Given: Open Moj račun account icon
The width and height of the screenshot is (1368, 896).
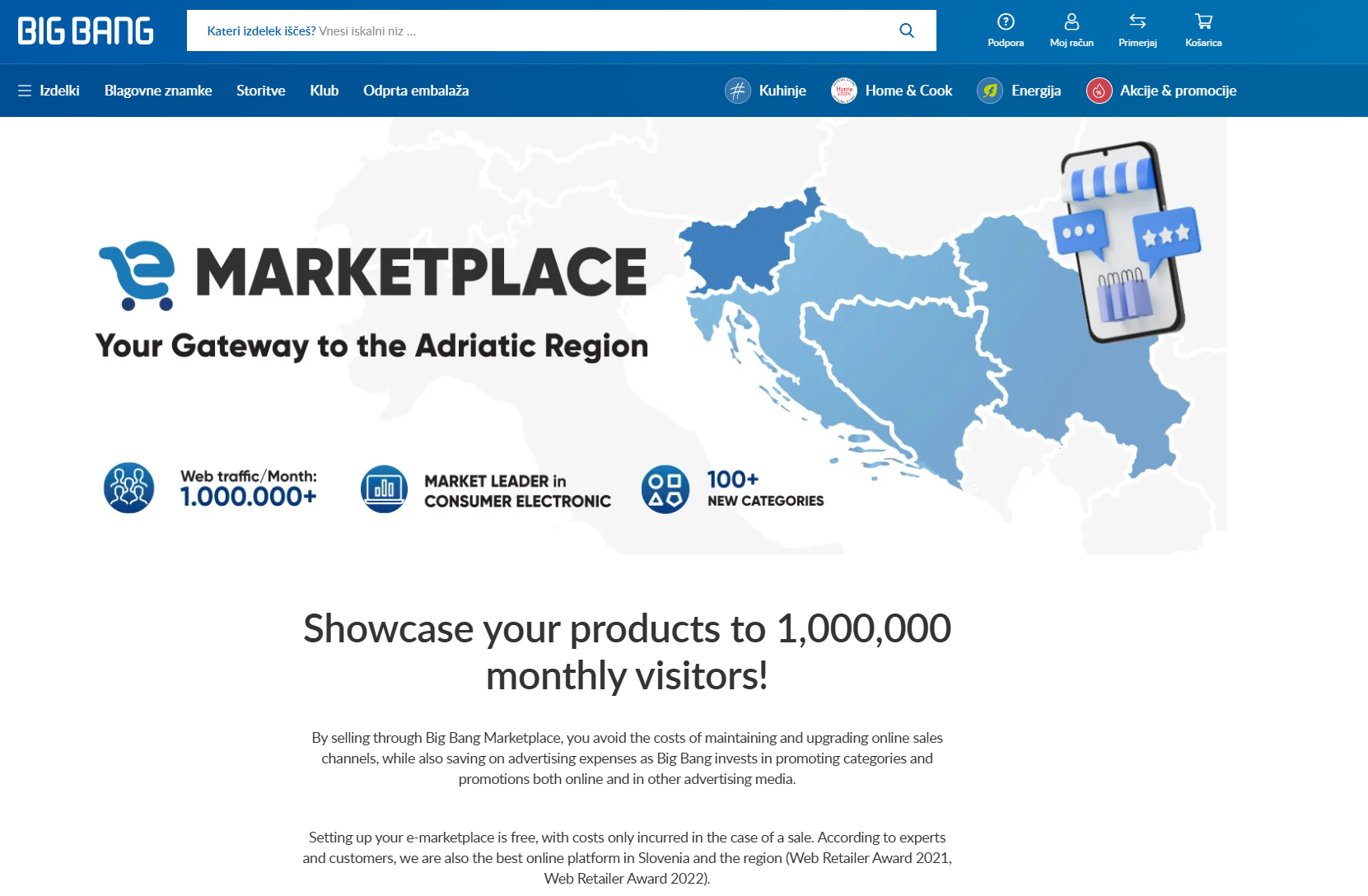Looking at the screenshot, I should click(x=1072, y=22).
